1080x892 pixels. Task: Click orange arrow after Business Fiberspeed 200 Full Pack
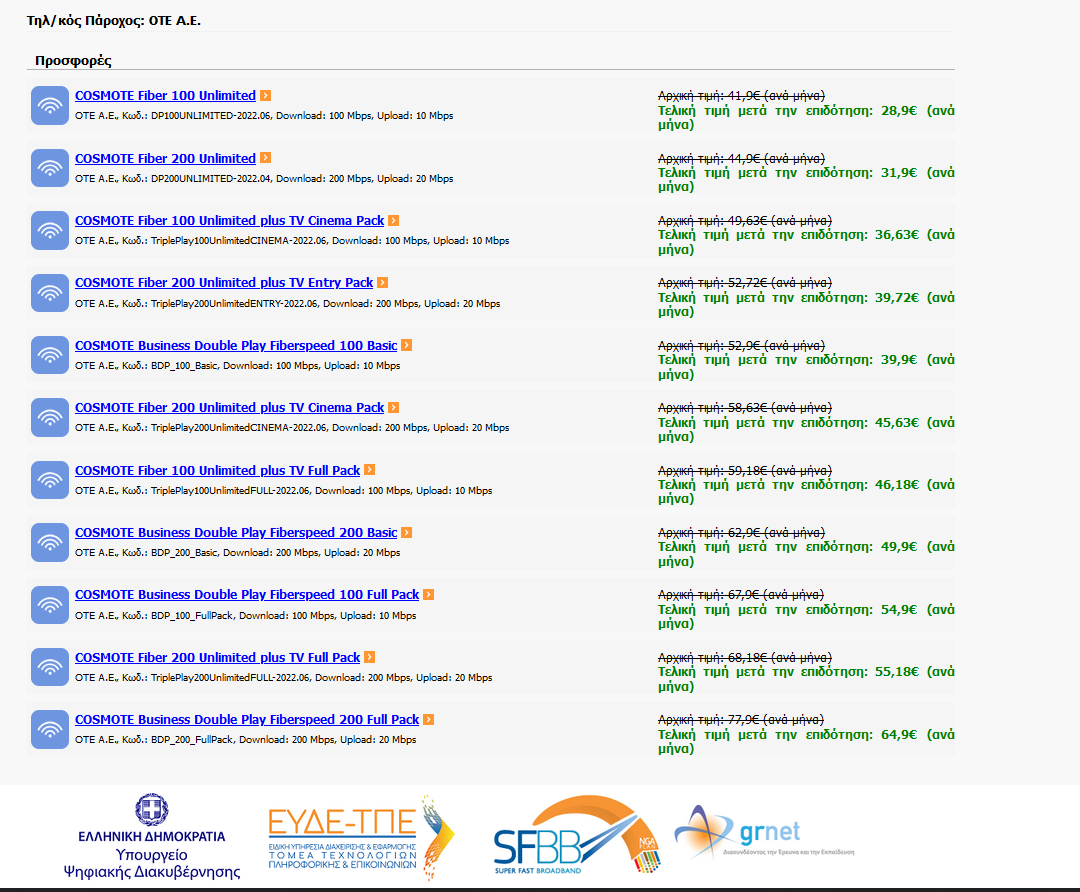pyautogui.click(x=428, y=719)
